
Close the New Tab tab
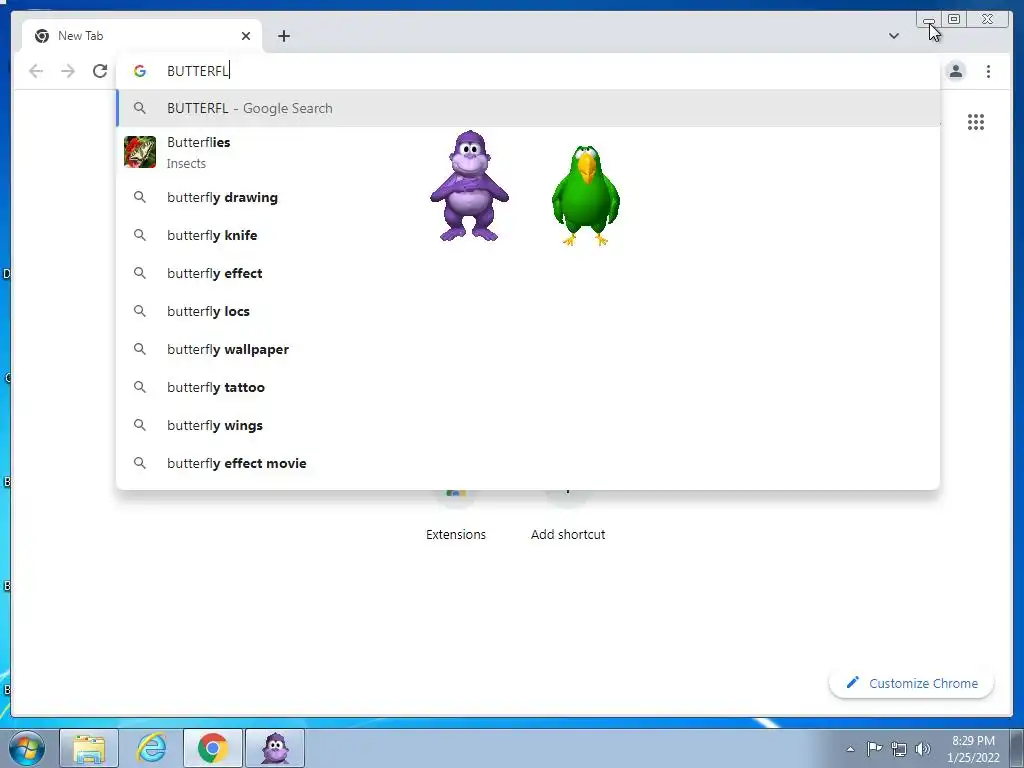(246, 36)
